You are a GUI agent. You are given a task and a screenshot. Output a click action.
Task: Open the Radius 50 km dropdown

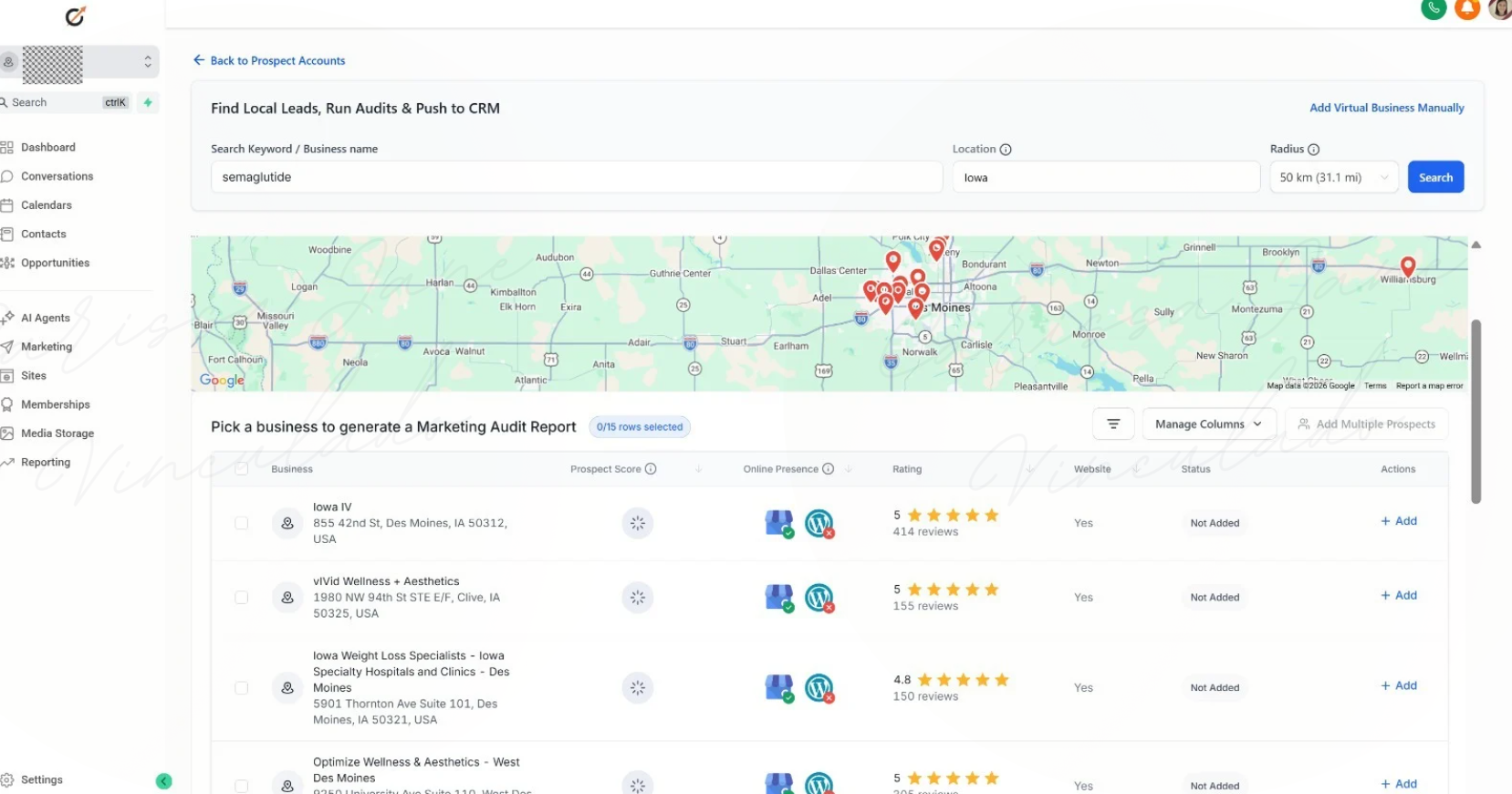pos(1333,178)
